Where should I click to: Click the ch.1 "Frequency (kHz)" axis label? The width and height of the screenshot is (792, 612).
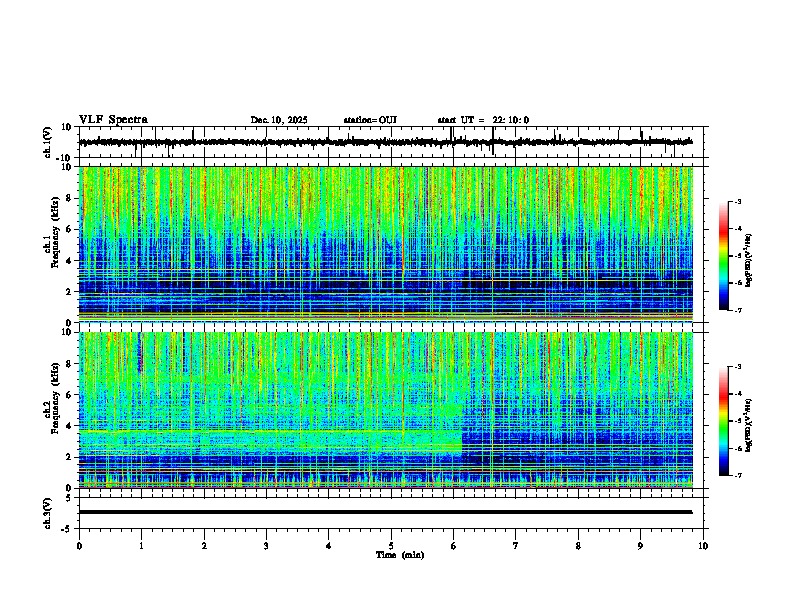point(55,233)
